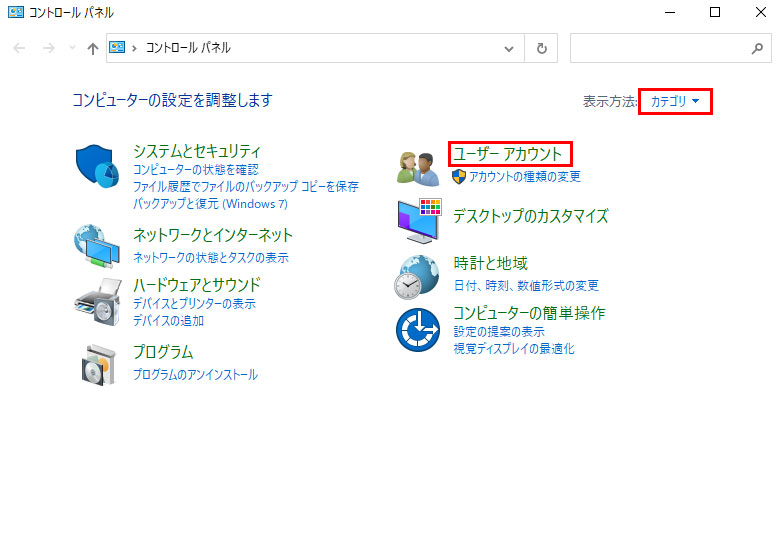The width and height of the screenshot is (779, 553).
Task: Open 時計と地域 category
Action: (490, 263)
